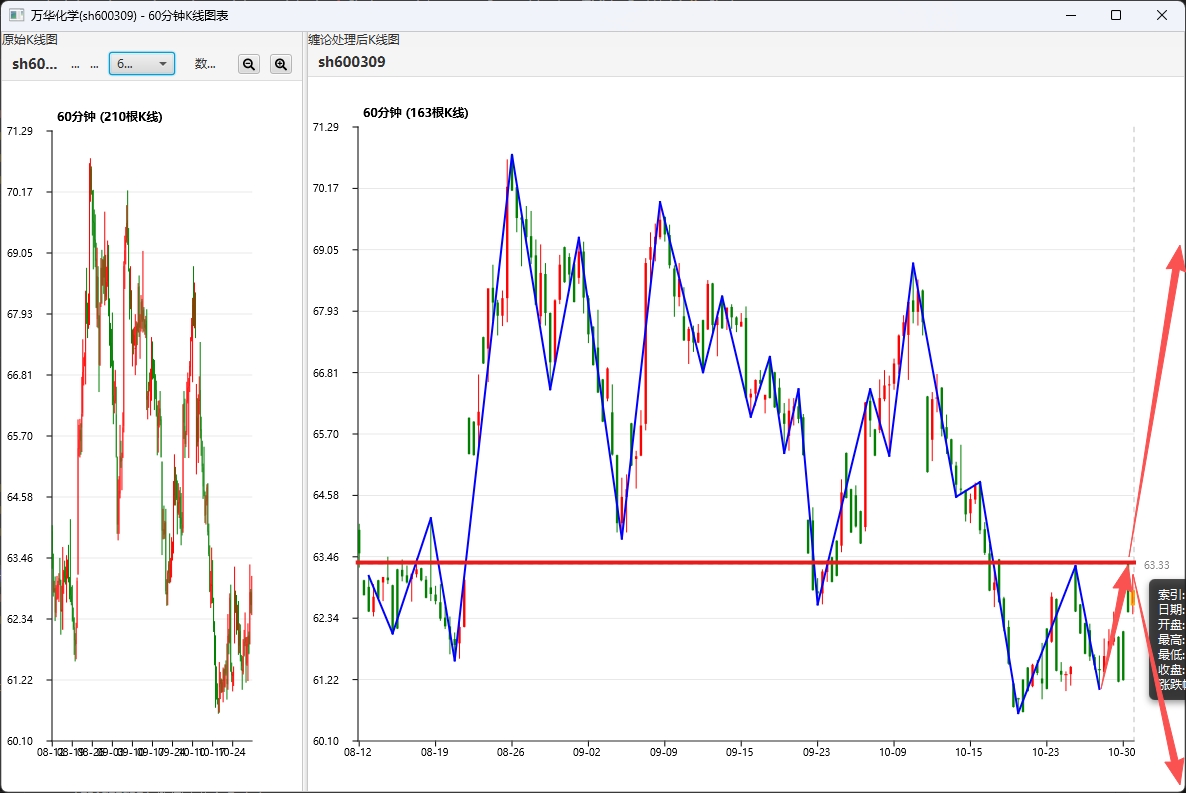
Task: Open the period dropdown showing 6...
Action: coord(142,64)
